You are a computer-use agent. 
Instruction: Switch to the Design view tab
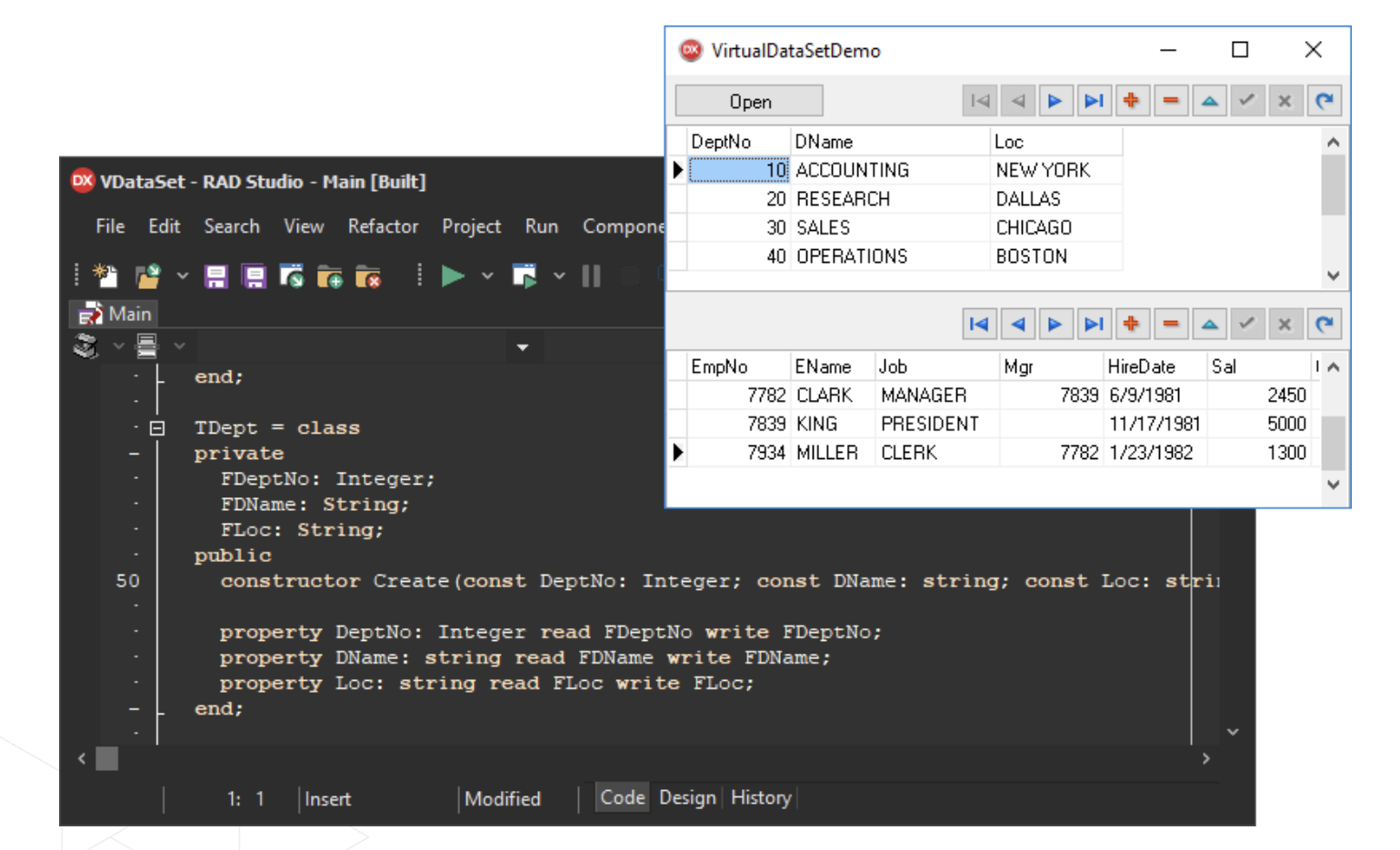687,797
